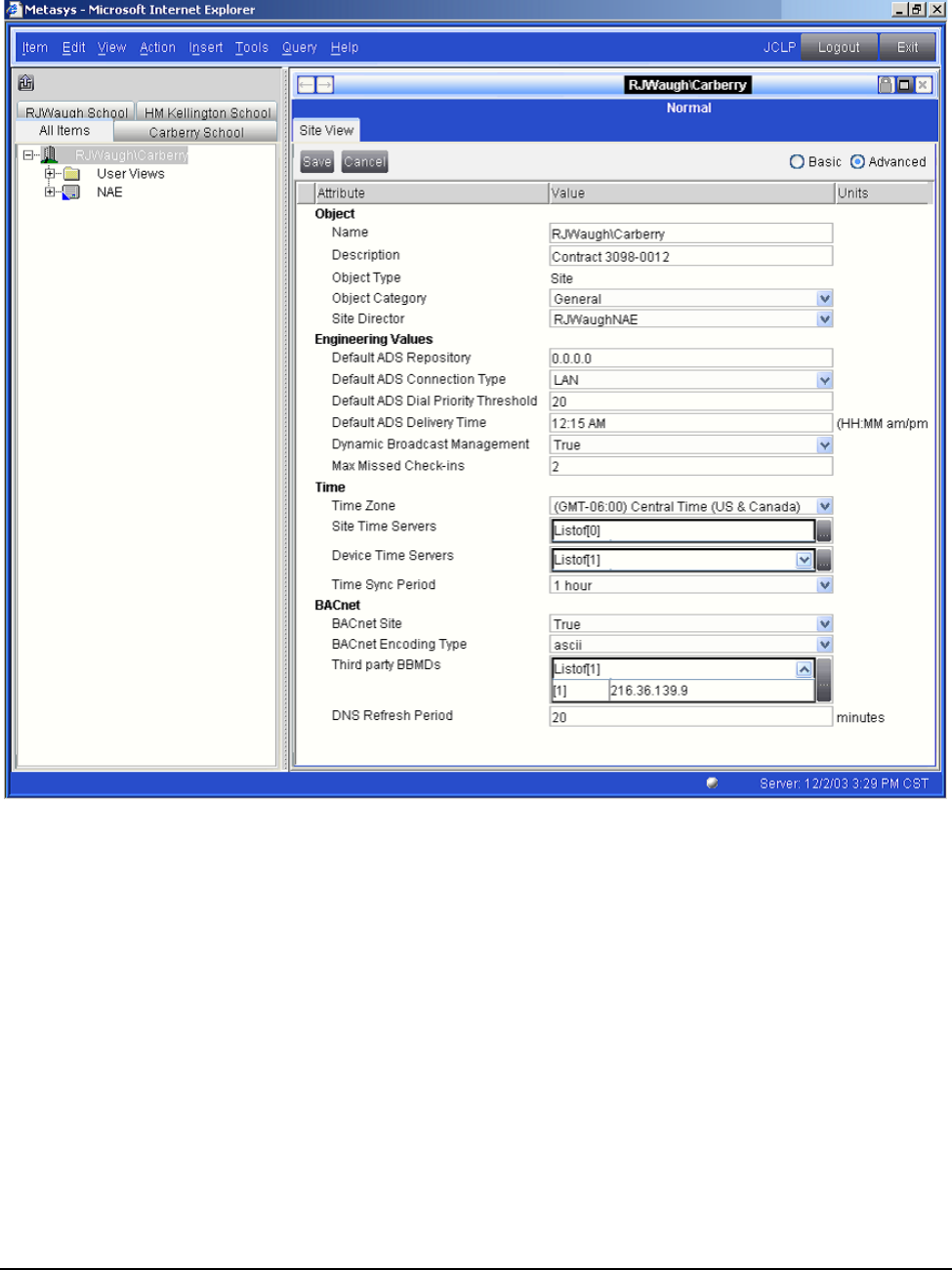Click the Cancel button
This screenshot has height=1270, width=952.
[x=365, y=162]
